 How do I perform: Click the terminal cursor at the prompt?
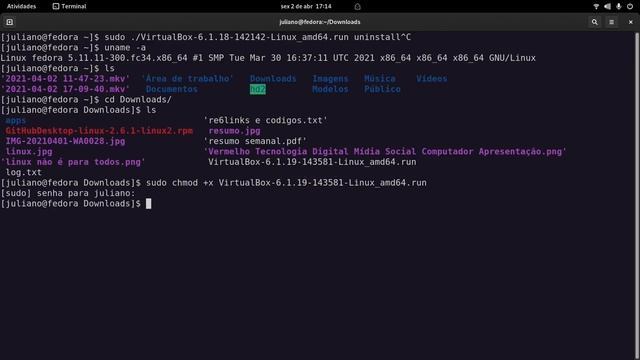click(149, 203)
